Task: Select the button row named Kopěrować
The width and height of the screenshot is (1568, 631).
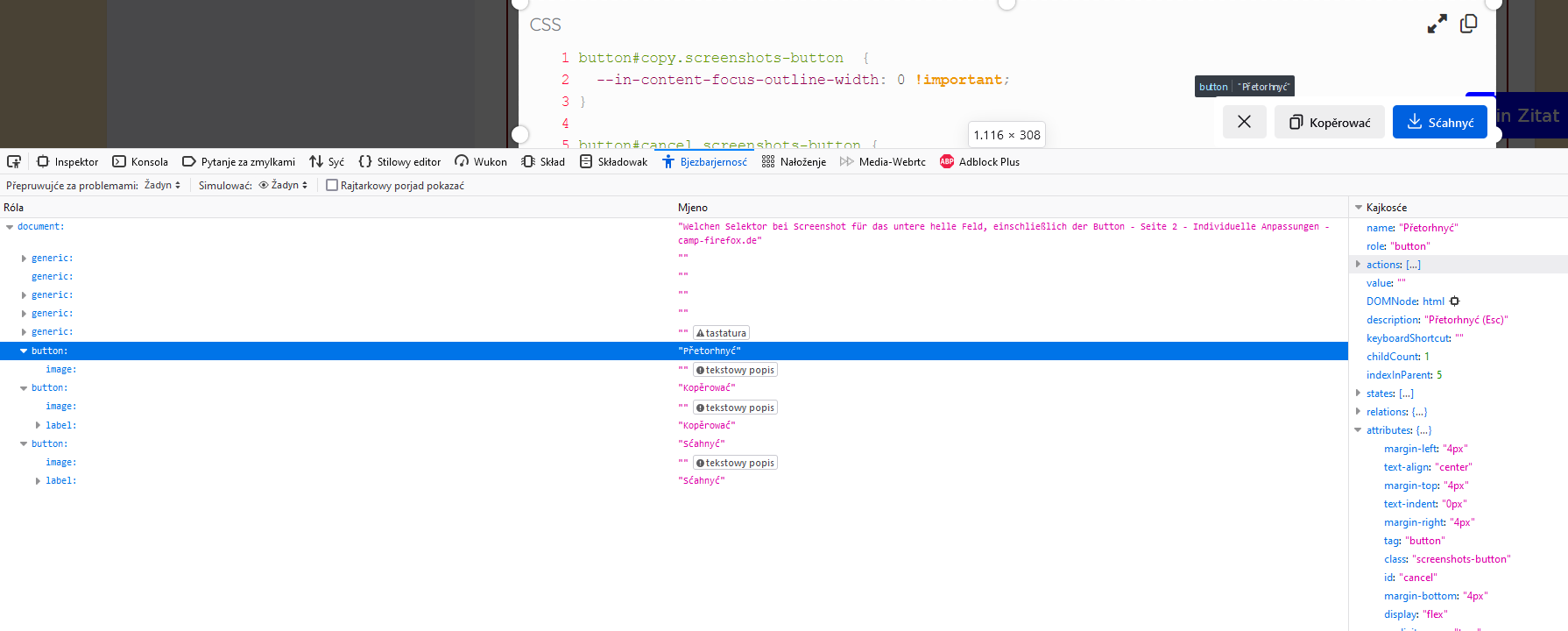Action: click(49, 388)
